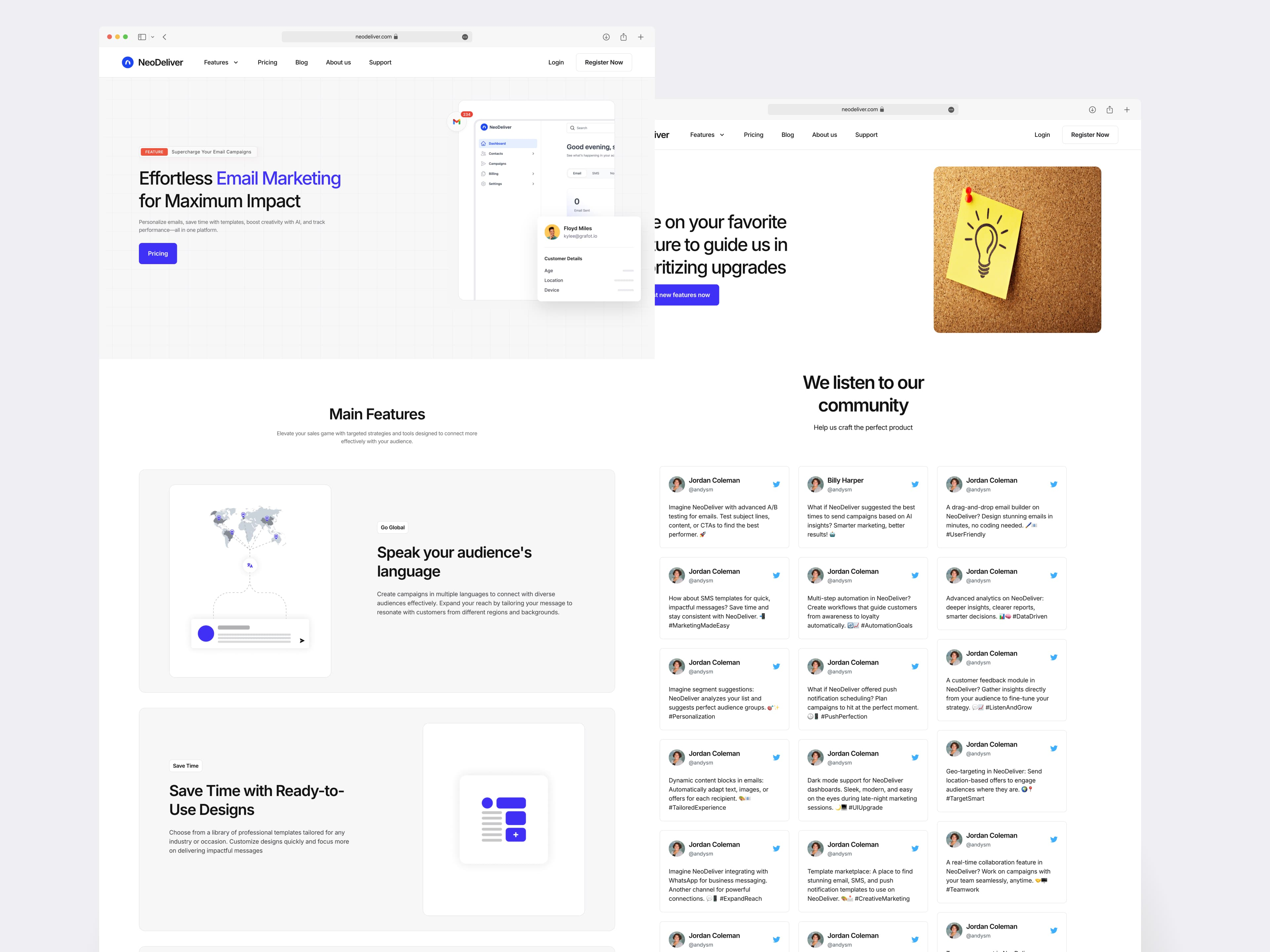Click sticky note lightbulb image

1017,250
